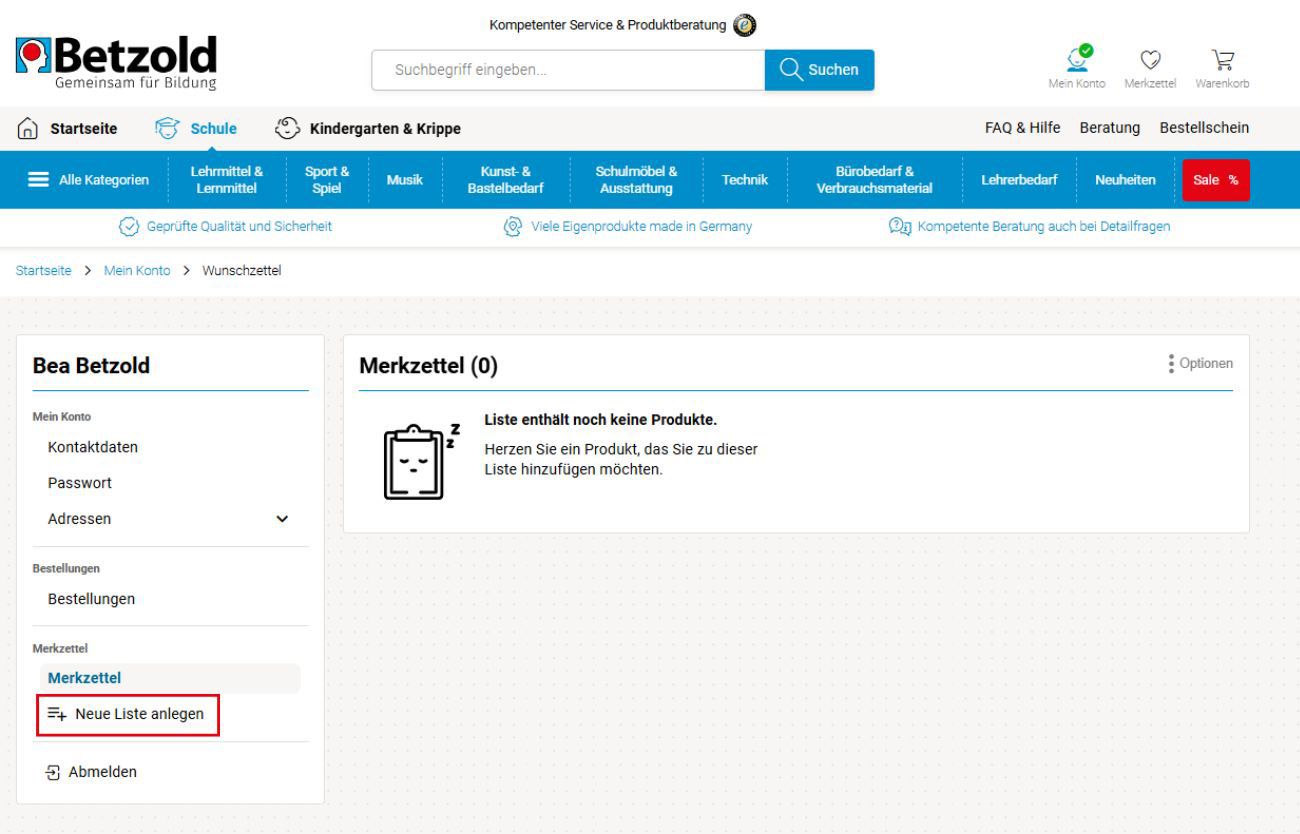Click 'Kompetente Beratung auch bei Detailfragen' text

point(1044,227)
